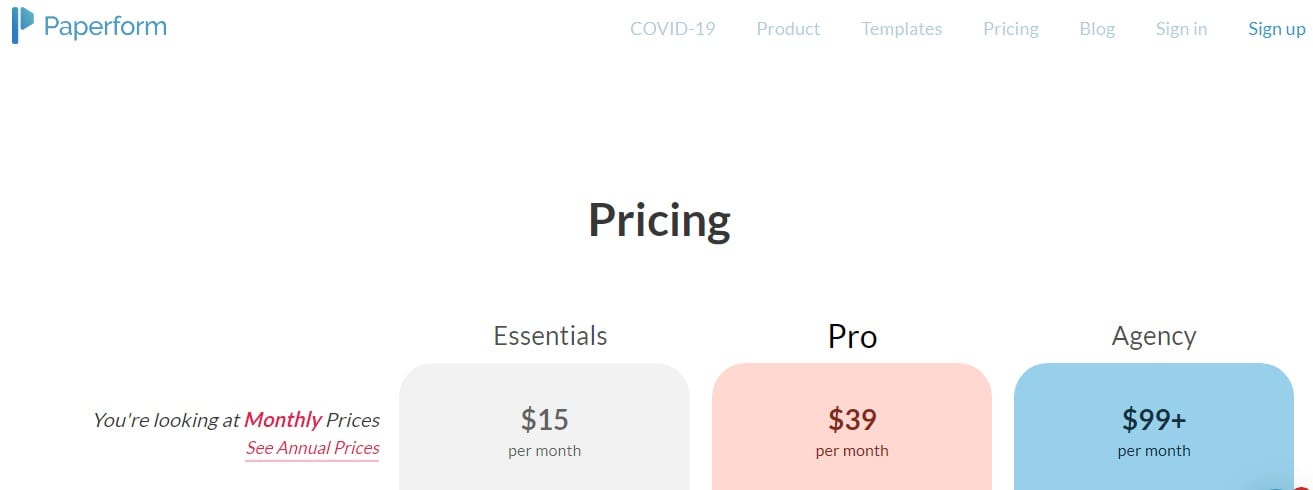
Task: Click the Essentials plan heading
Action: 550,336
